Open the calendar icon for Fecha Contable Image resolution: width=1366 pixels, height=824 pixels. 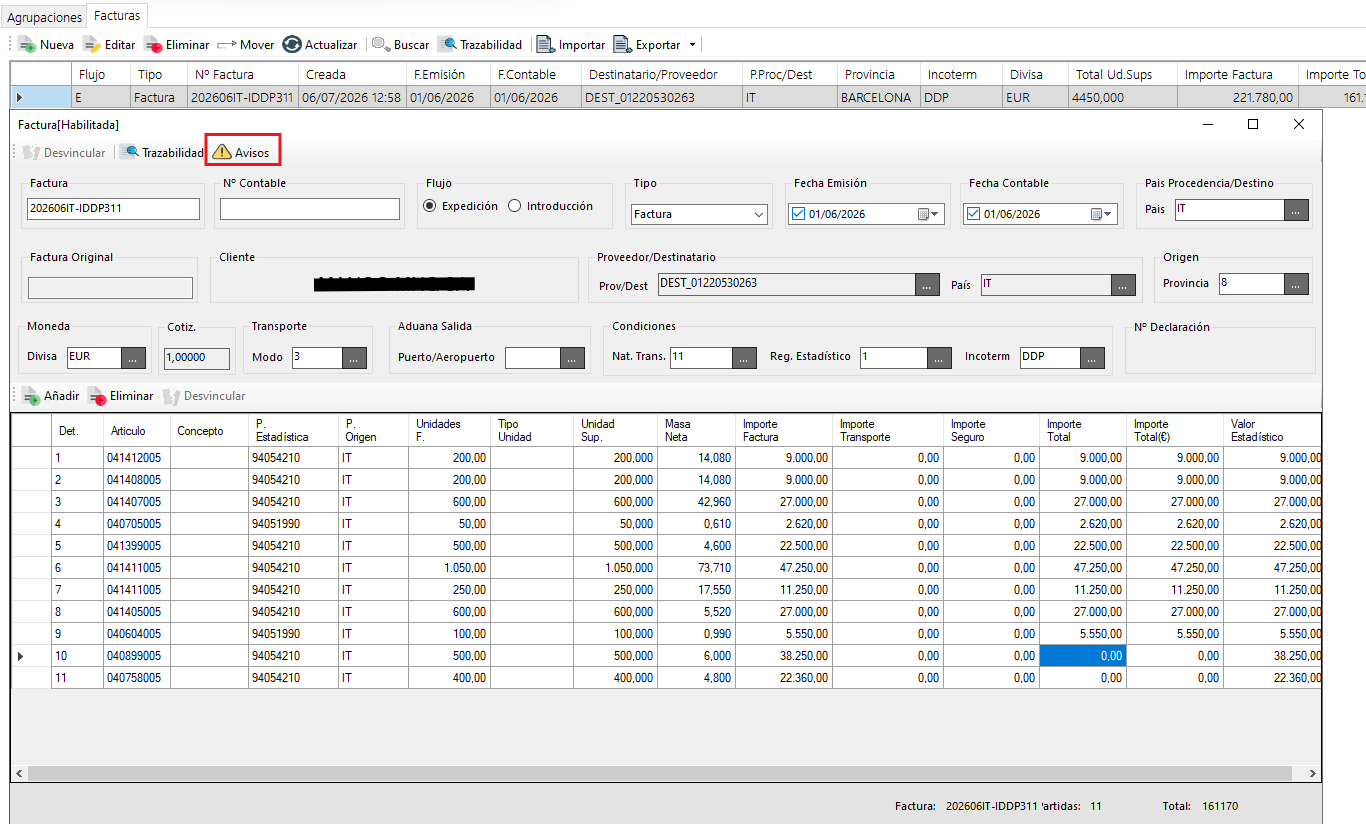point(1104,214)
